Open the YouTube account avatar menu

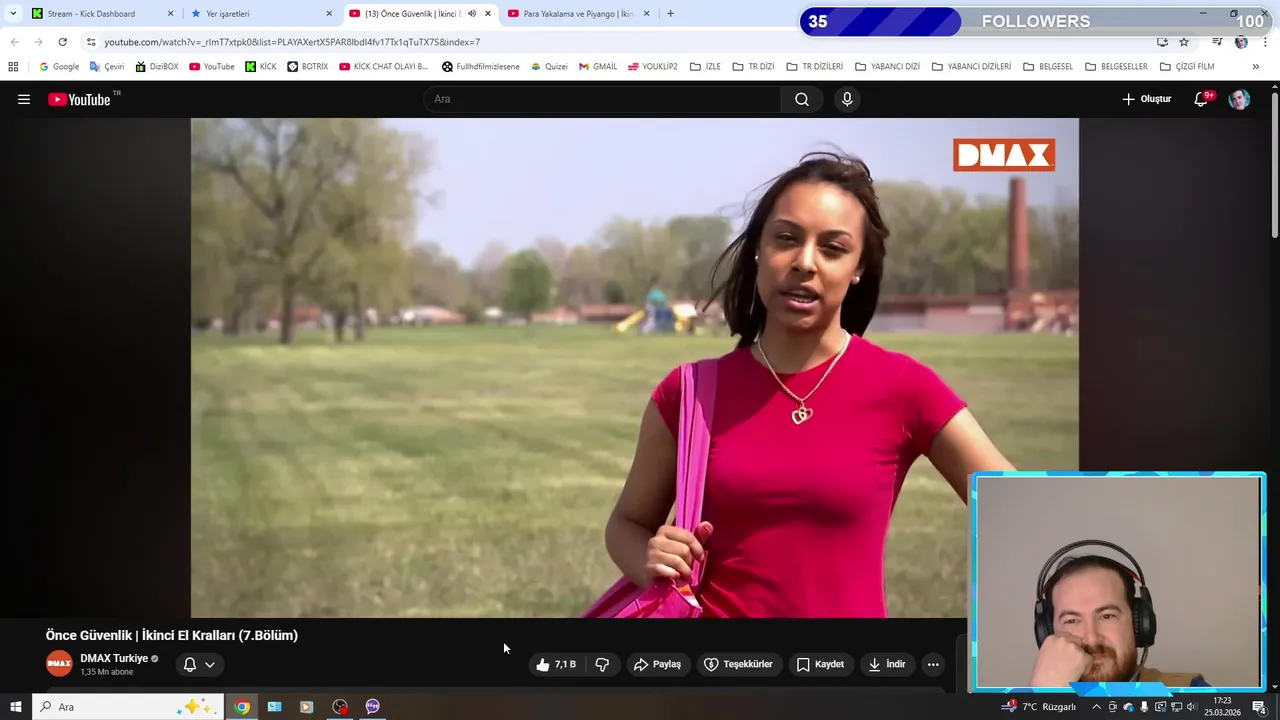tap(1239, 99)
